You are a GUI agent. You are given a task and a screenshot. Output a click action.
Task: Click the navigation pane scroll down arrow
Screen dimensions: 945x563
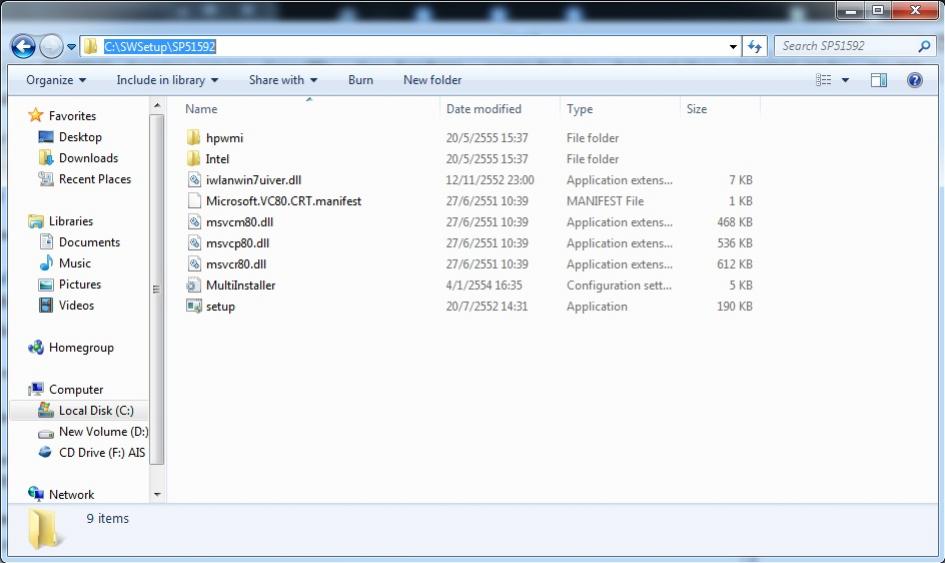(x=157, y=495)
